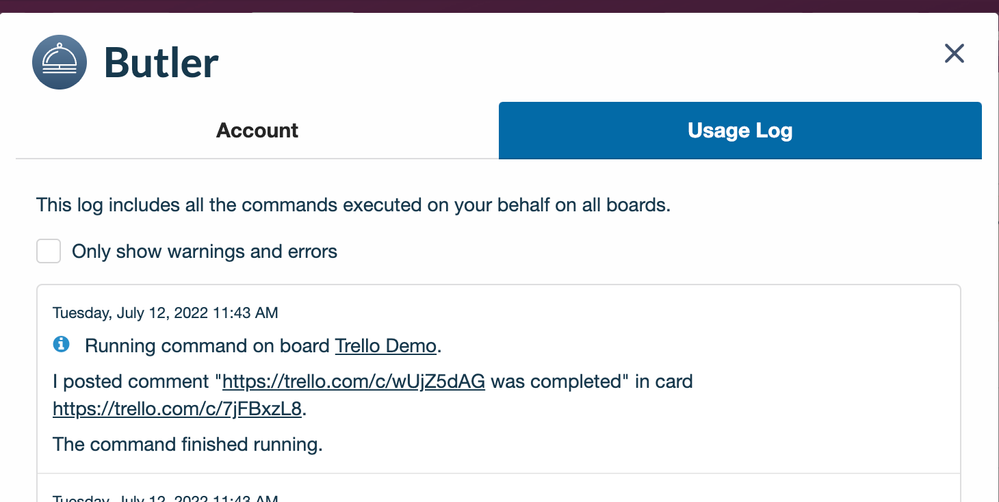999x502 pixels.
Task: Select the Usage Log tab
Action: coord(740,131)
